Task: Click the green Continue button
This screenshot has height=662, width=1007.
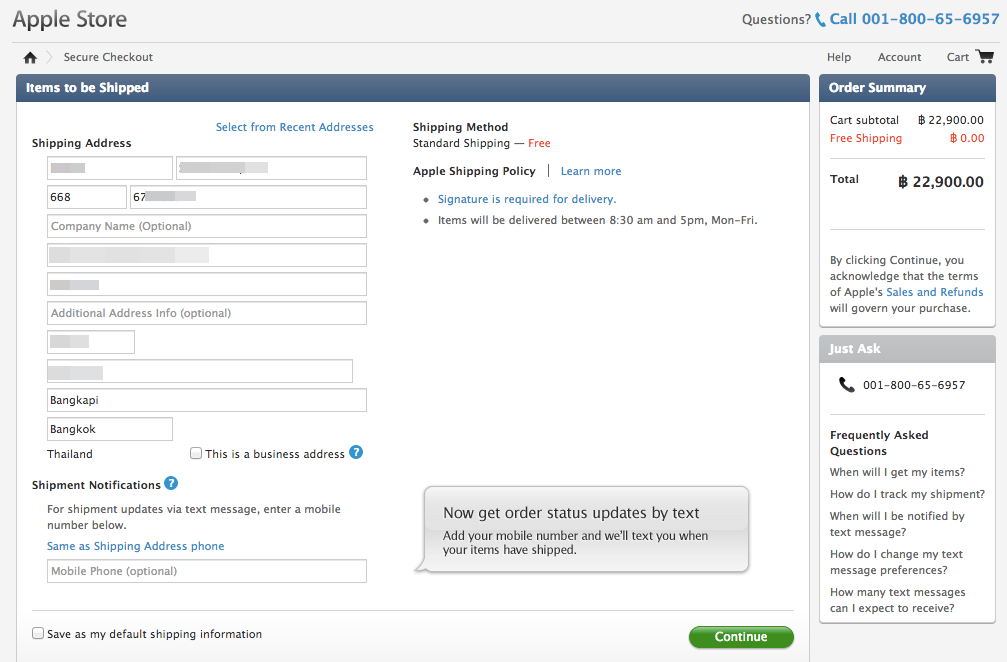Action: pos(741,637)
